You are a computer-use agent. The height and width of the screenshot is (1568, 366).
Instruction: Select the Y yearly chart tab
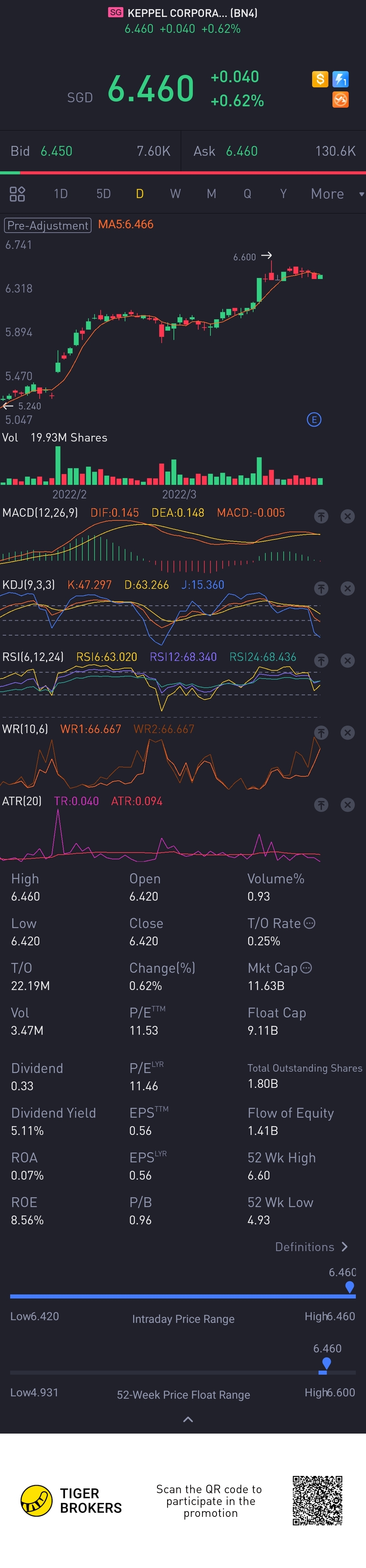pos(283,194)
